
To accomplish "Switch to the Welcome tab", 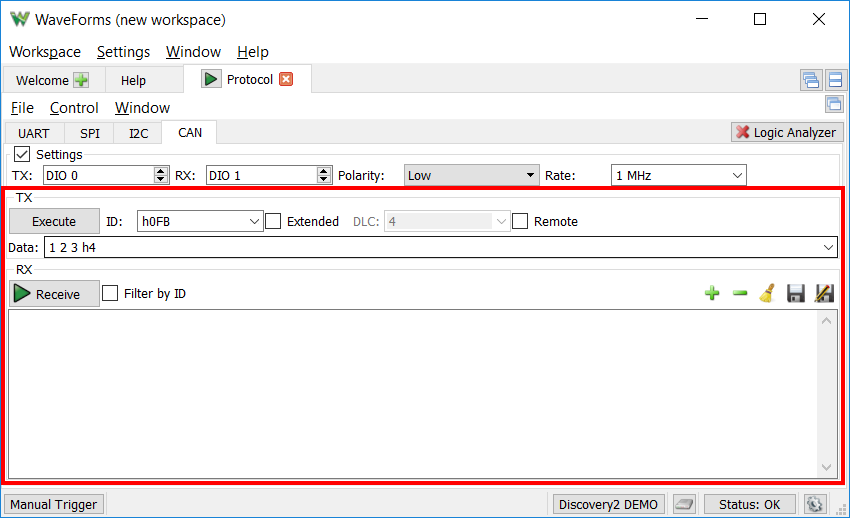I will (42, 80).
